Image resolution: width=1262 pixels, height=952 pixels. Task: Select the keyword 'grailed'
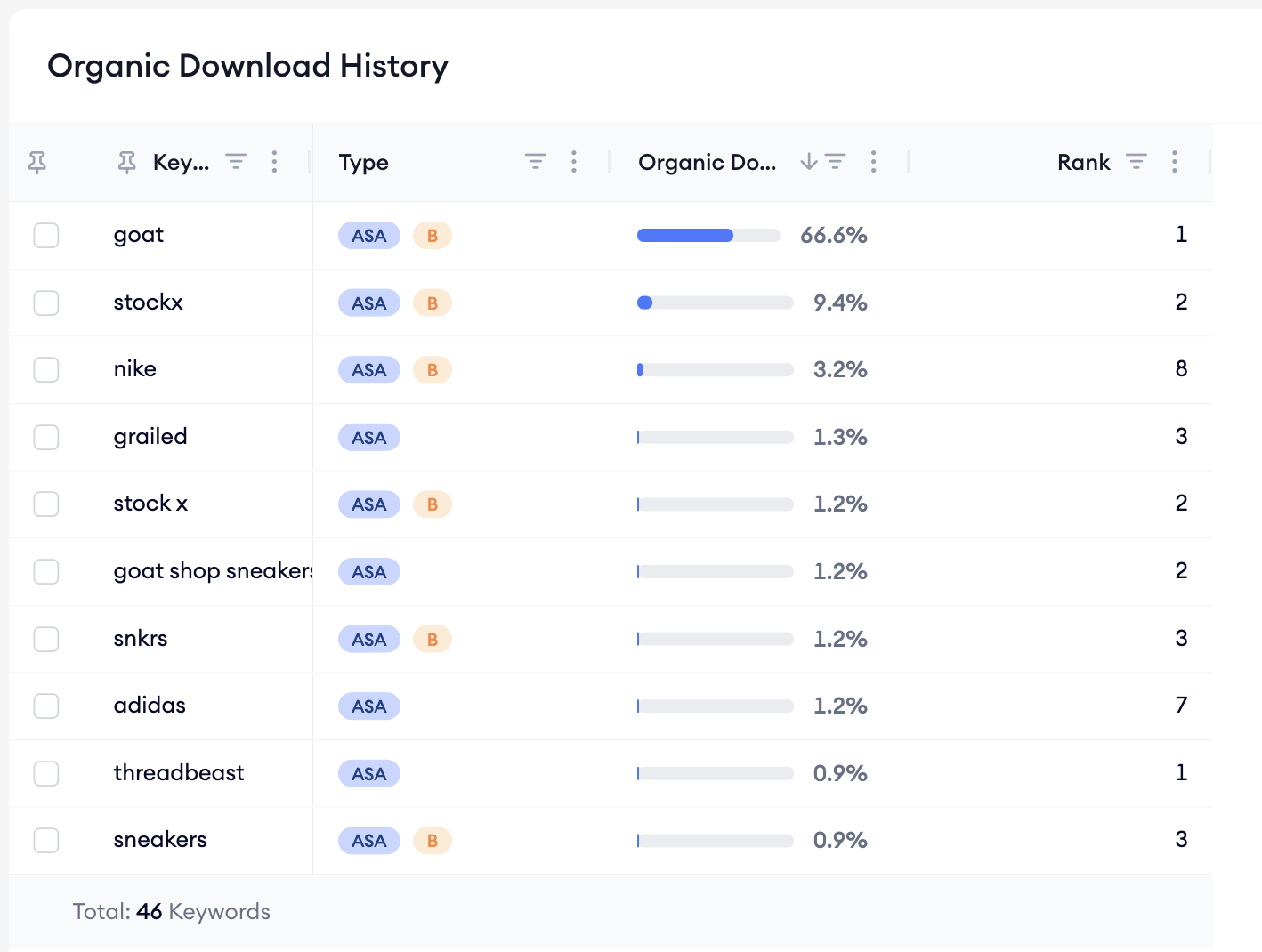pos(150,437)
